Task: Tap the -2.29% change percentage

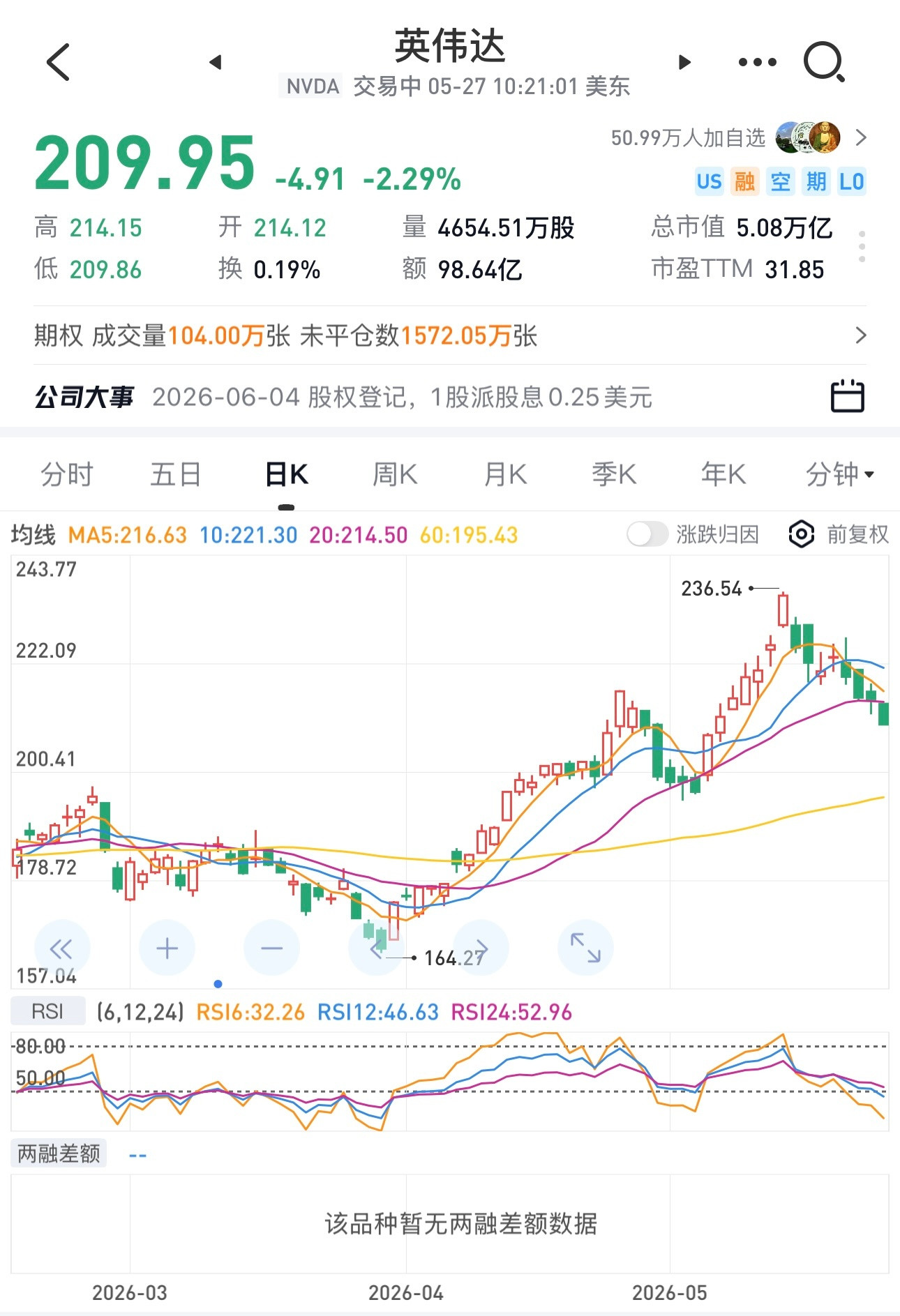Action: click(x=412, y=179)
